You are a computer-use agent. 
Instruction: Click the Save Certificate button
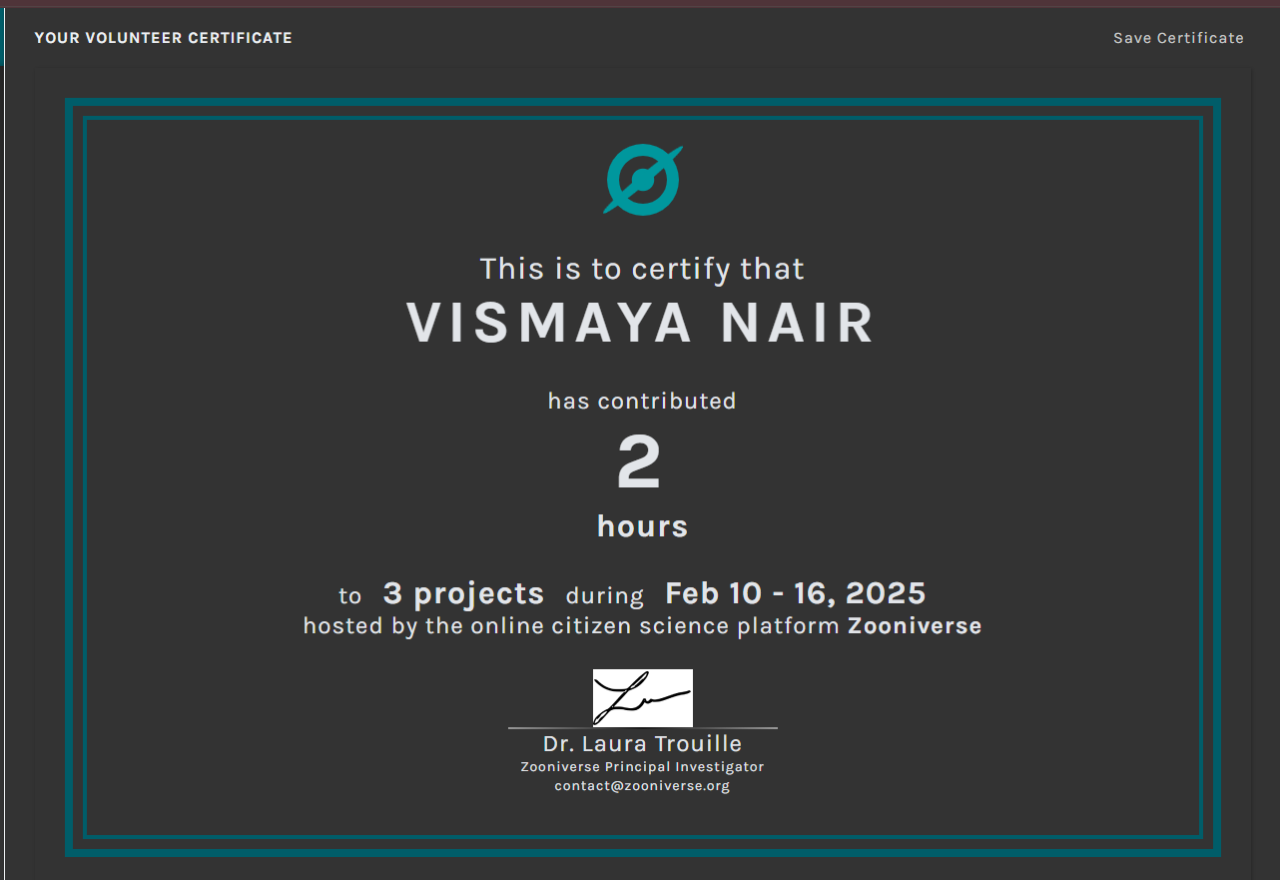point(1178,38)
